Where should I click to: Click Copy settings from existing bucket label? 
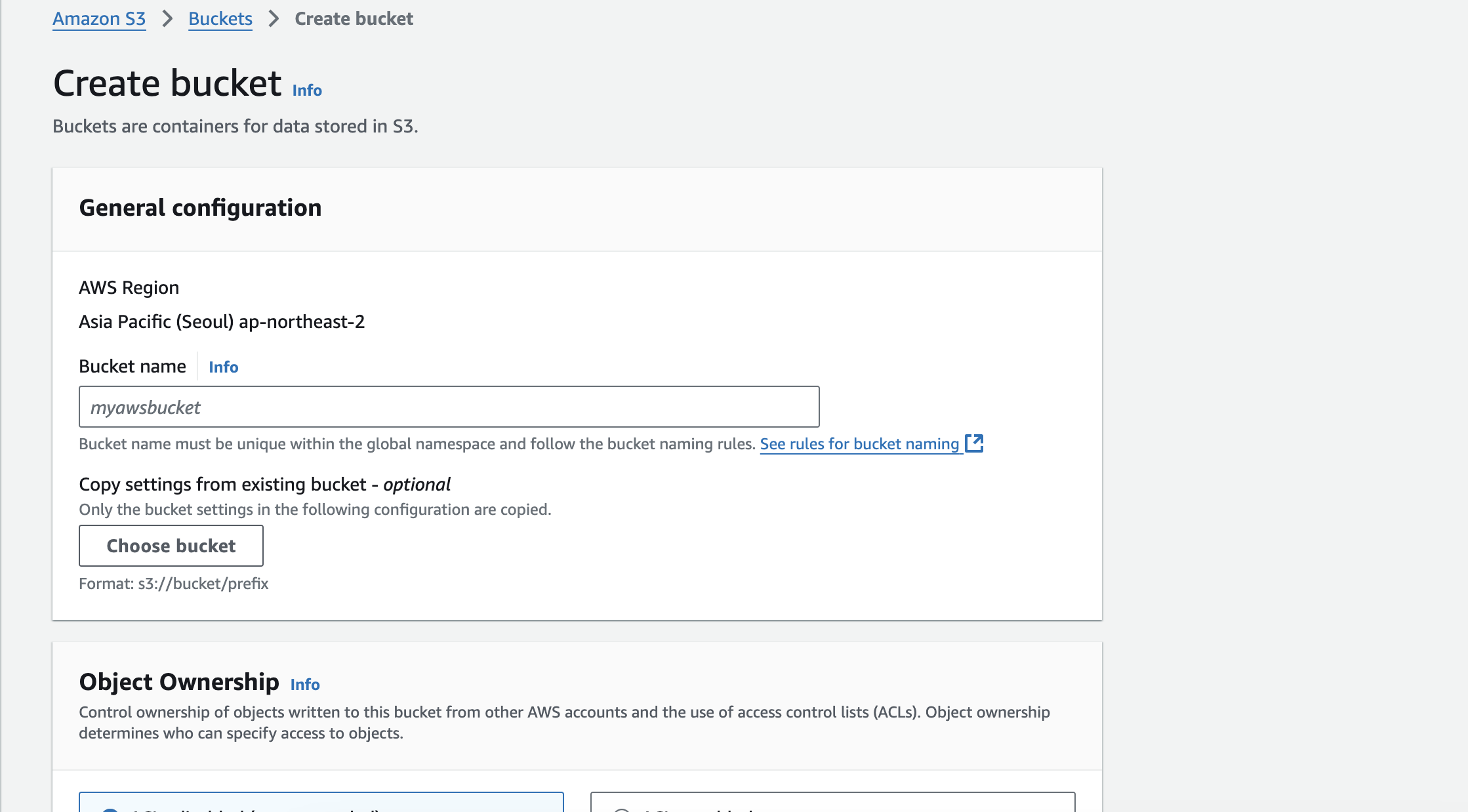point(264,485)
